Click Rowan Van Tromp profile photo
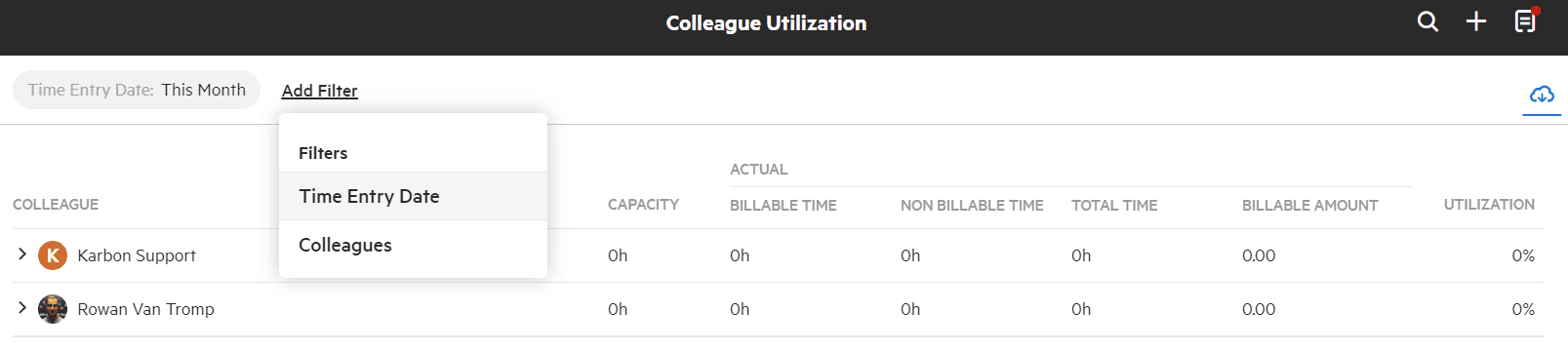Screen dimensions: 1568x351 tap(53, 309)
